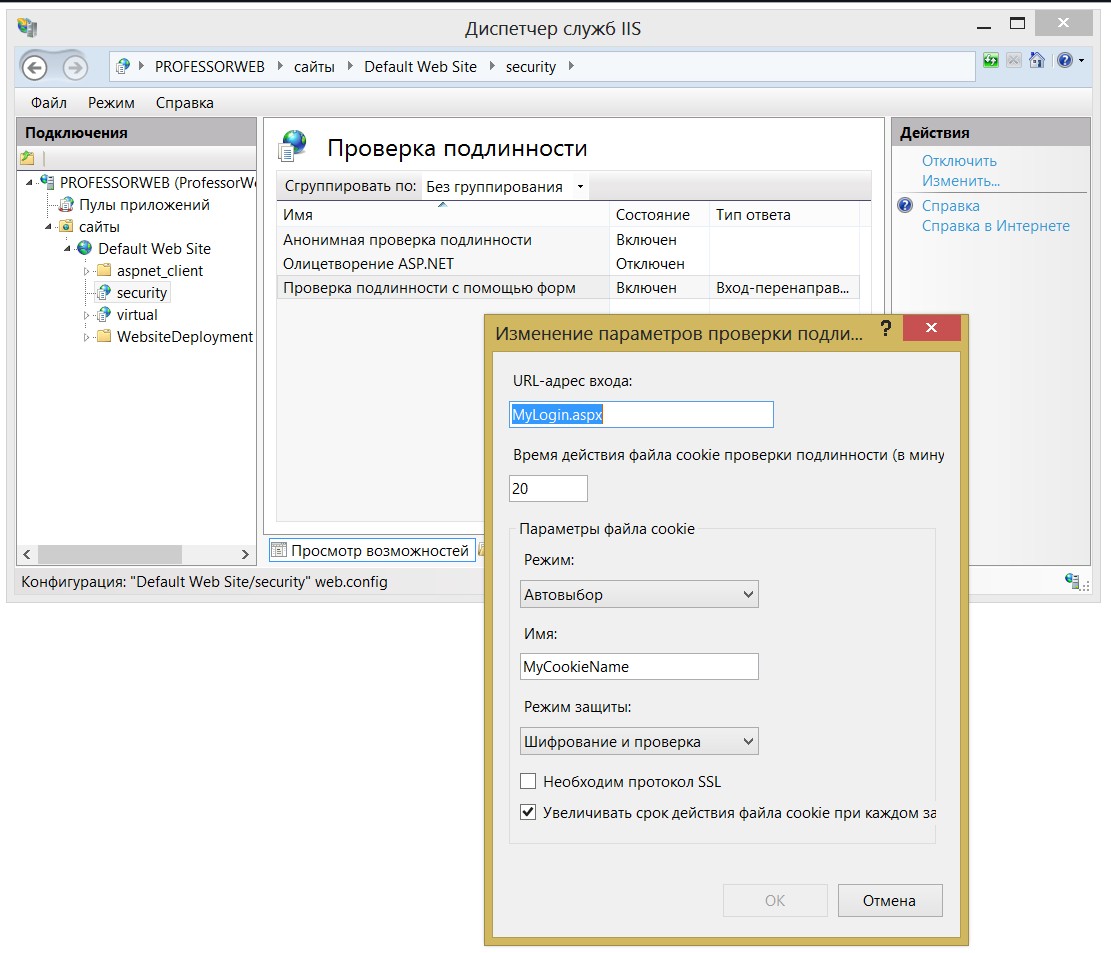Click PROFESSORWEB in breadcrumb path
This screenshot has width=1111, height=953.
point(210,67)
